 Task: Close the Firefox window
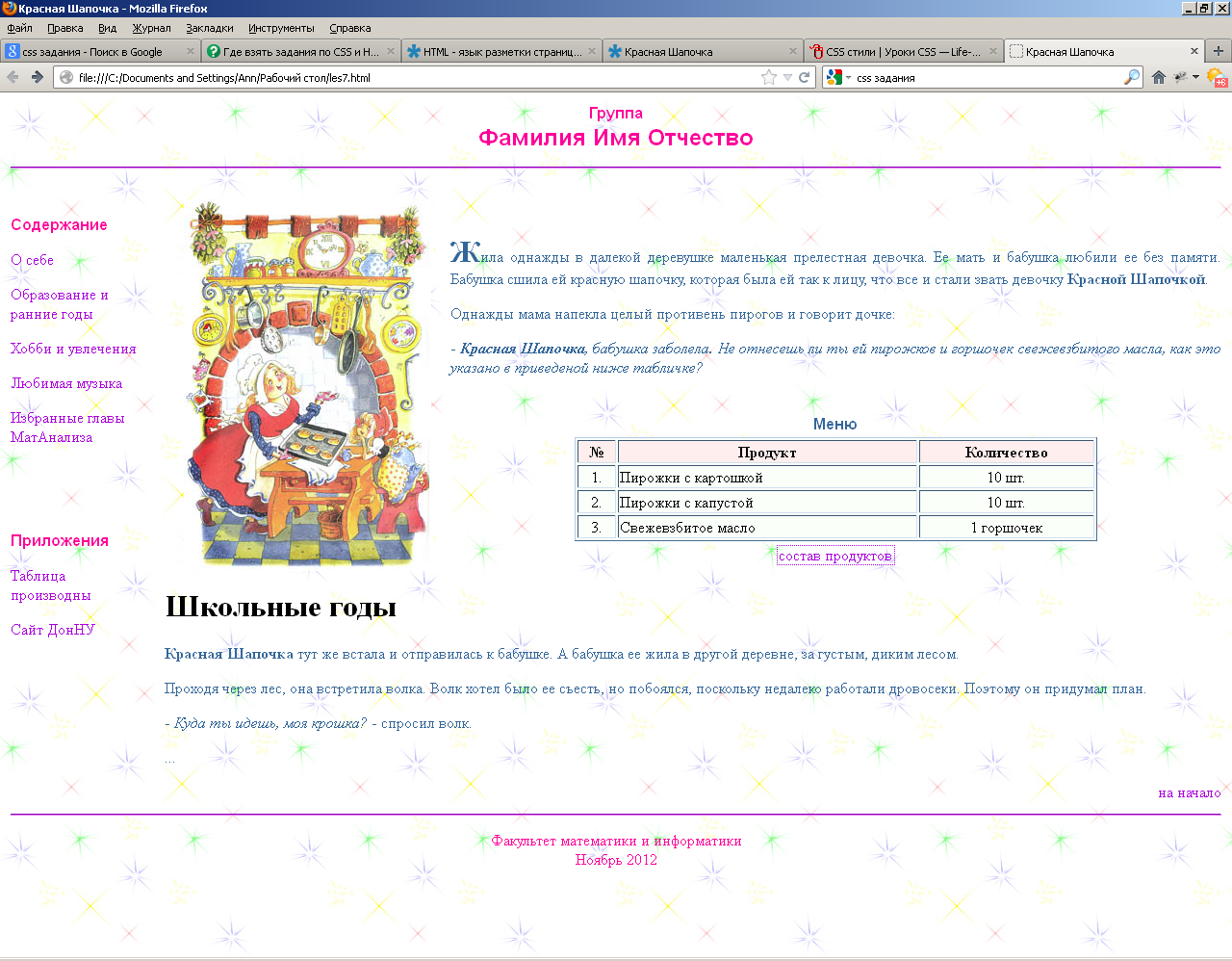pos(1221,8)
